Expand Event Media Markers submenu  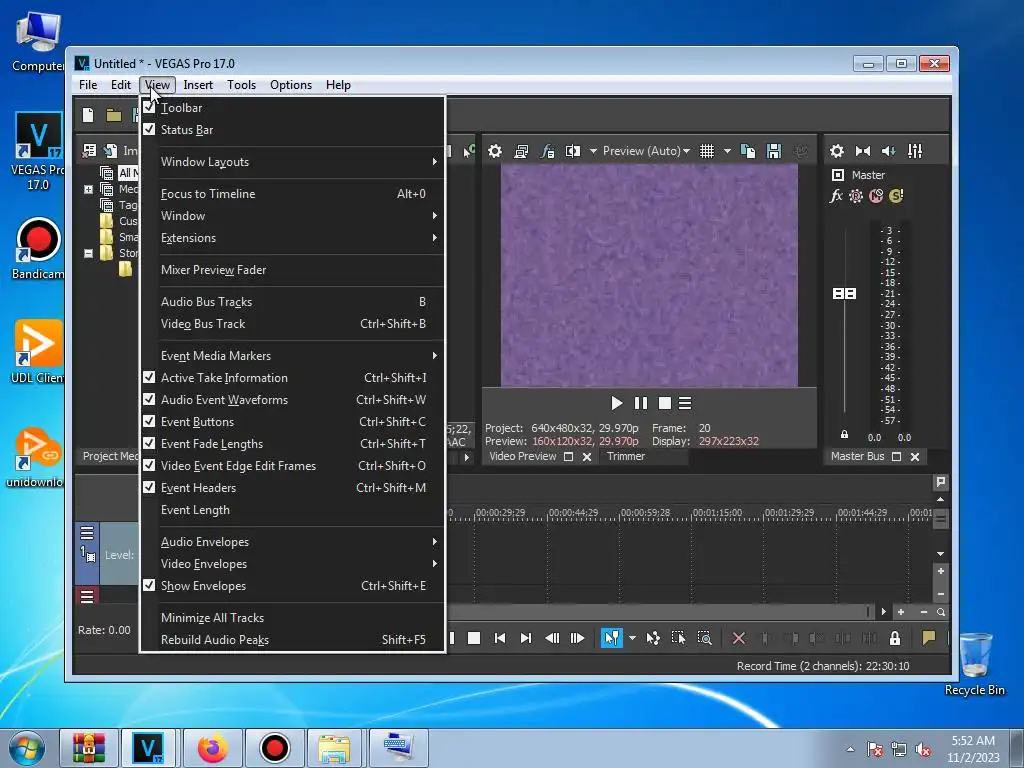click(x=293, y=356)
